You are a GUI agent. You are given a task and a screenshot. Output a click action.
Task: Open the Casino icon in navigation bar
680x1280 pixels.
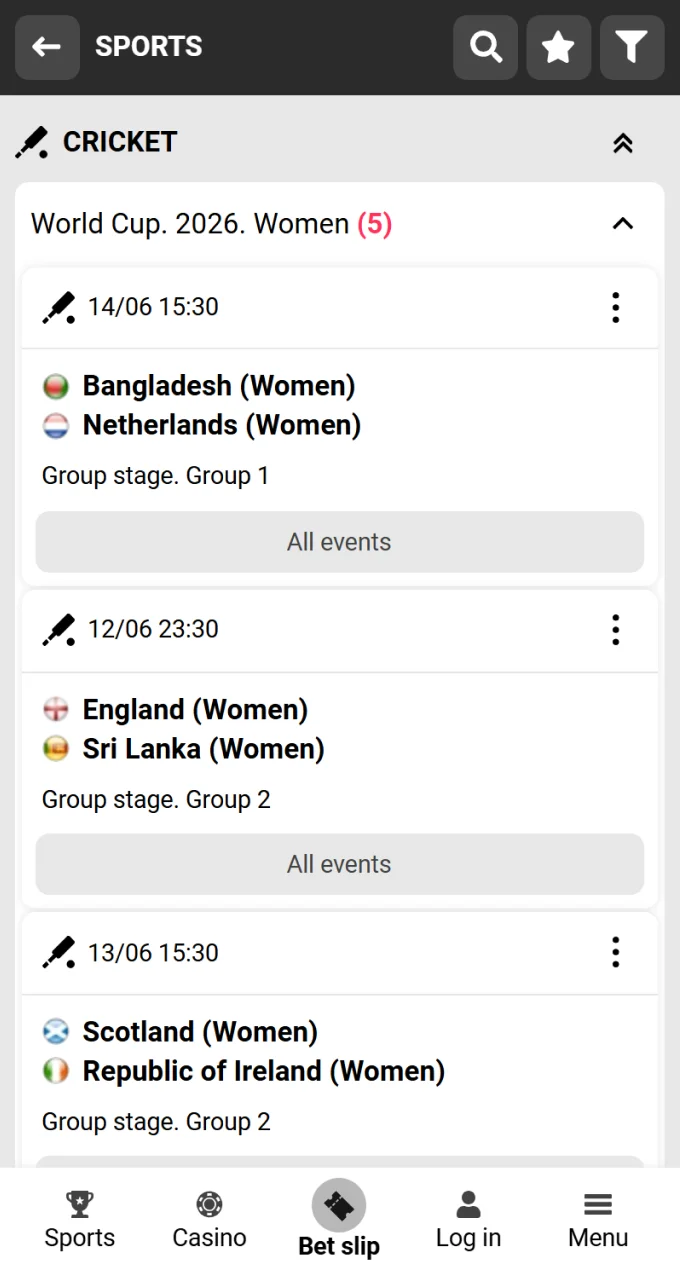click(x=208, y=1204)
